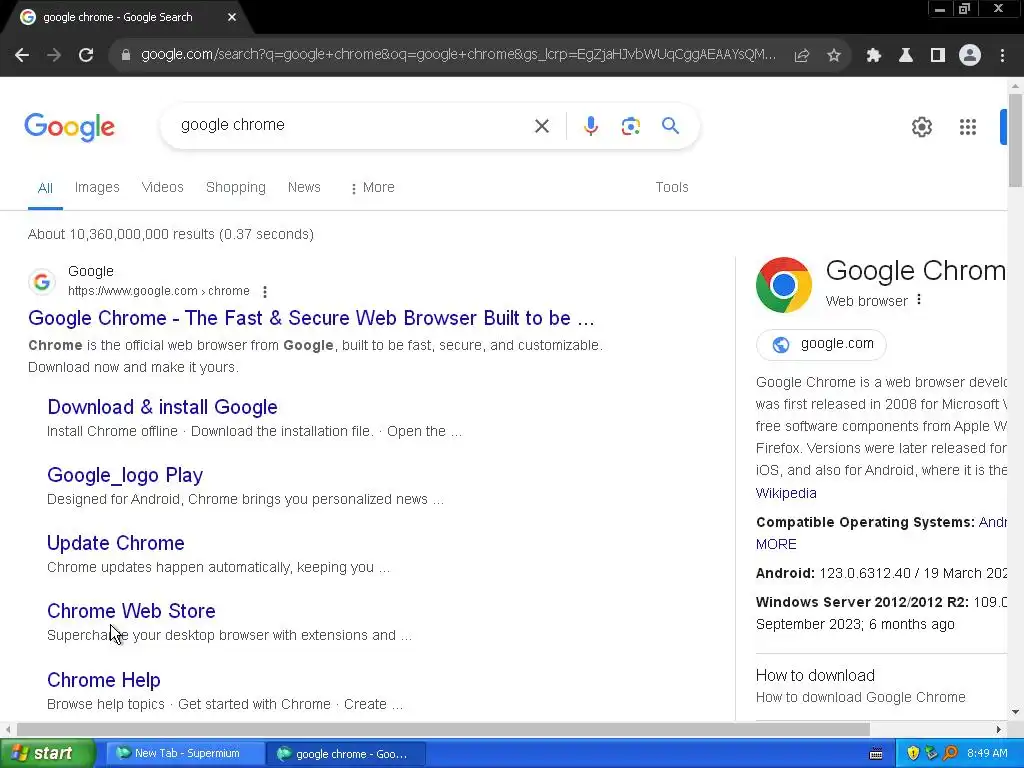Open the Chrome Help sitelink

[x=104, y=680]
